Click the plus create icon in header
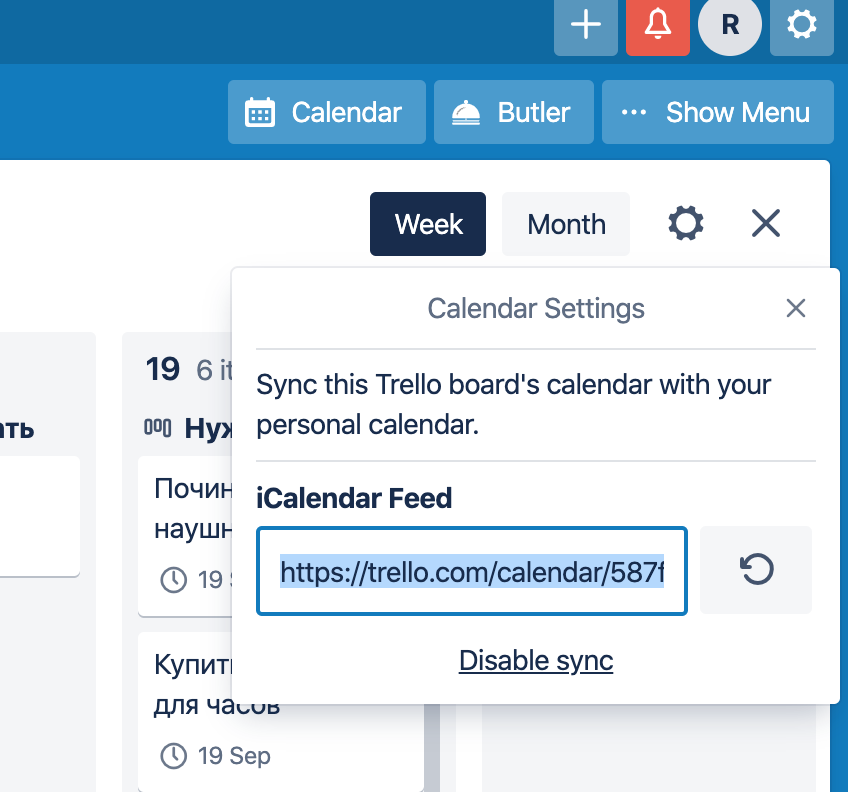This screenshot has height=792, width=848. pos(586,25)
